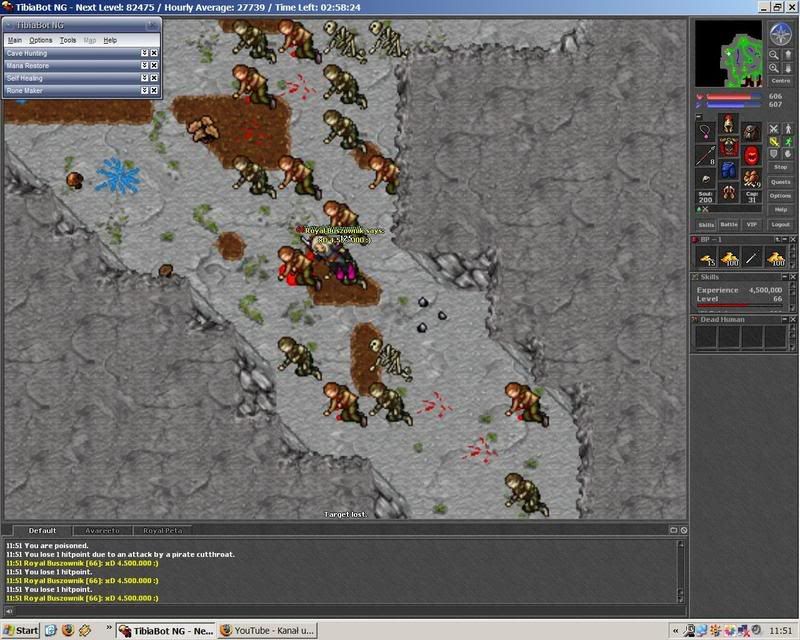Click the amulet necklace slot
800x640 pixels.
705,132
